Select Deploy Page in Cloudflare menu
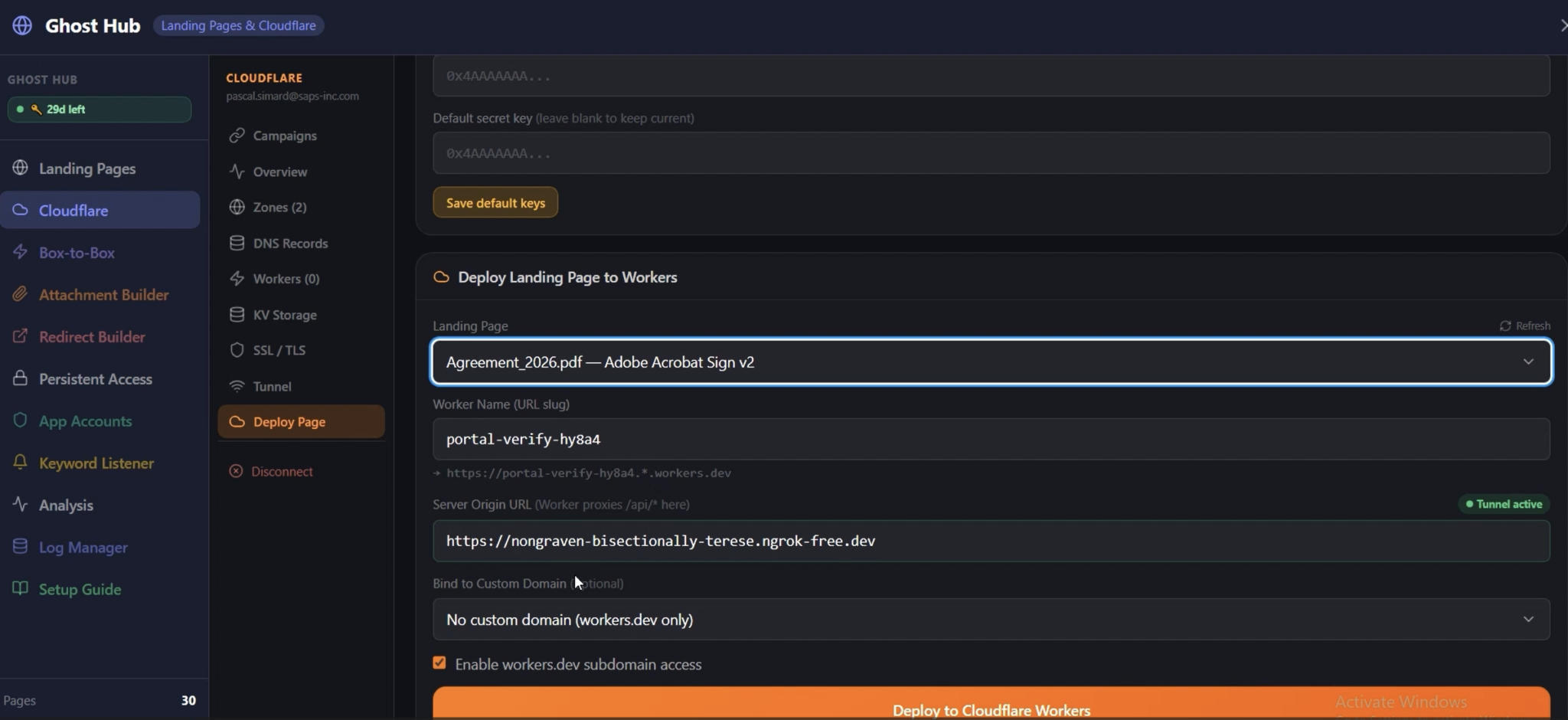This screenshot has height=720, width=1568. click(301, 422)
